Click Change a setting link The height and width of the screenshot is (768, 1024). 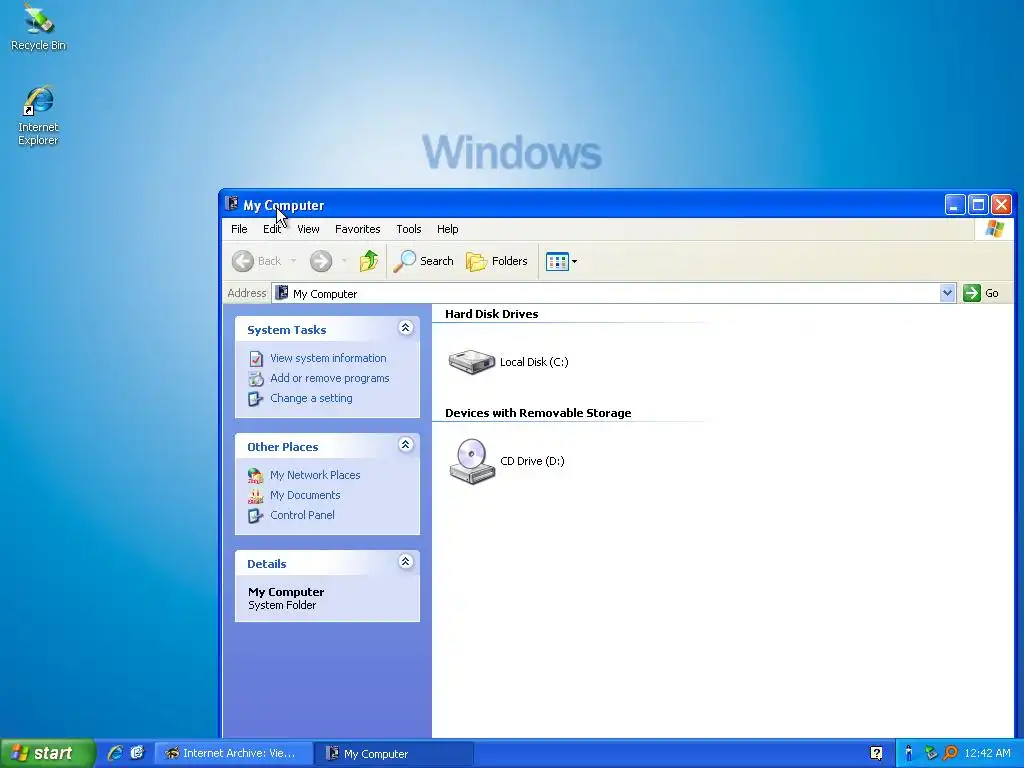click(x=311, y=398)
